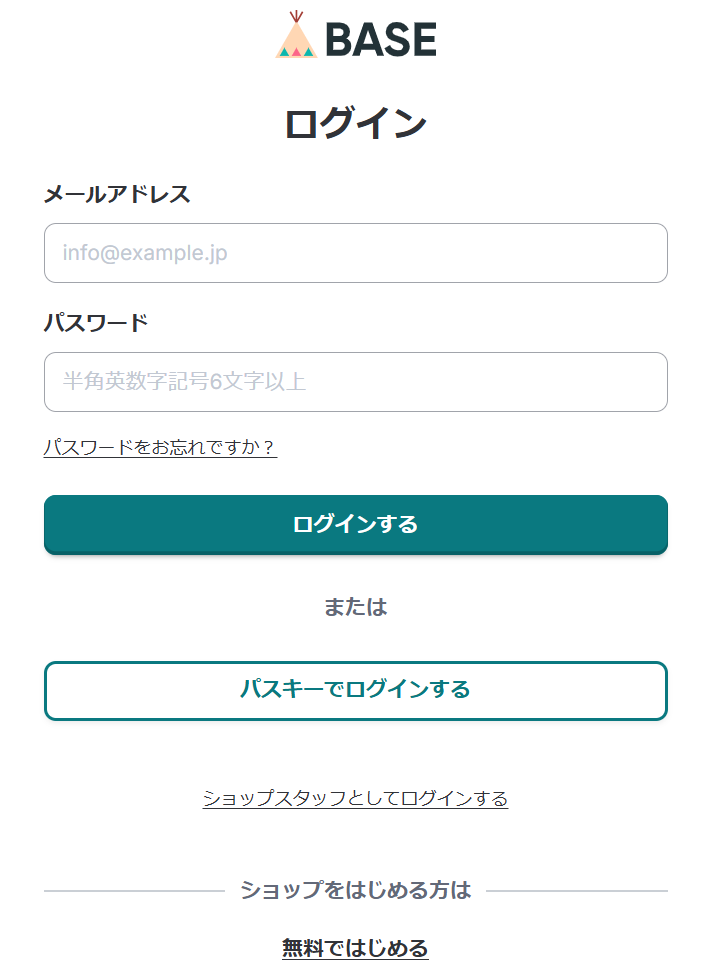This screenshot has width=714, height=960.
Task: Open ショップスタッフとしてログインする link
Action: pos(355,798)
